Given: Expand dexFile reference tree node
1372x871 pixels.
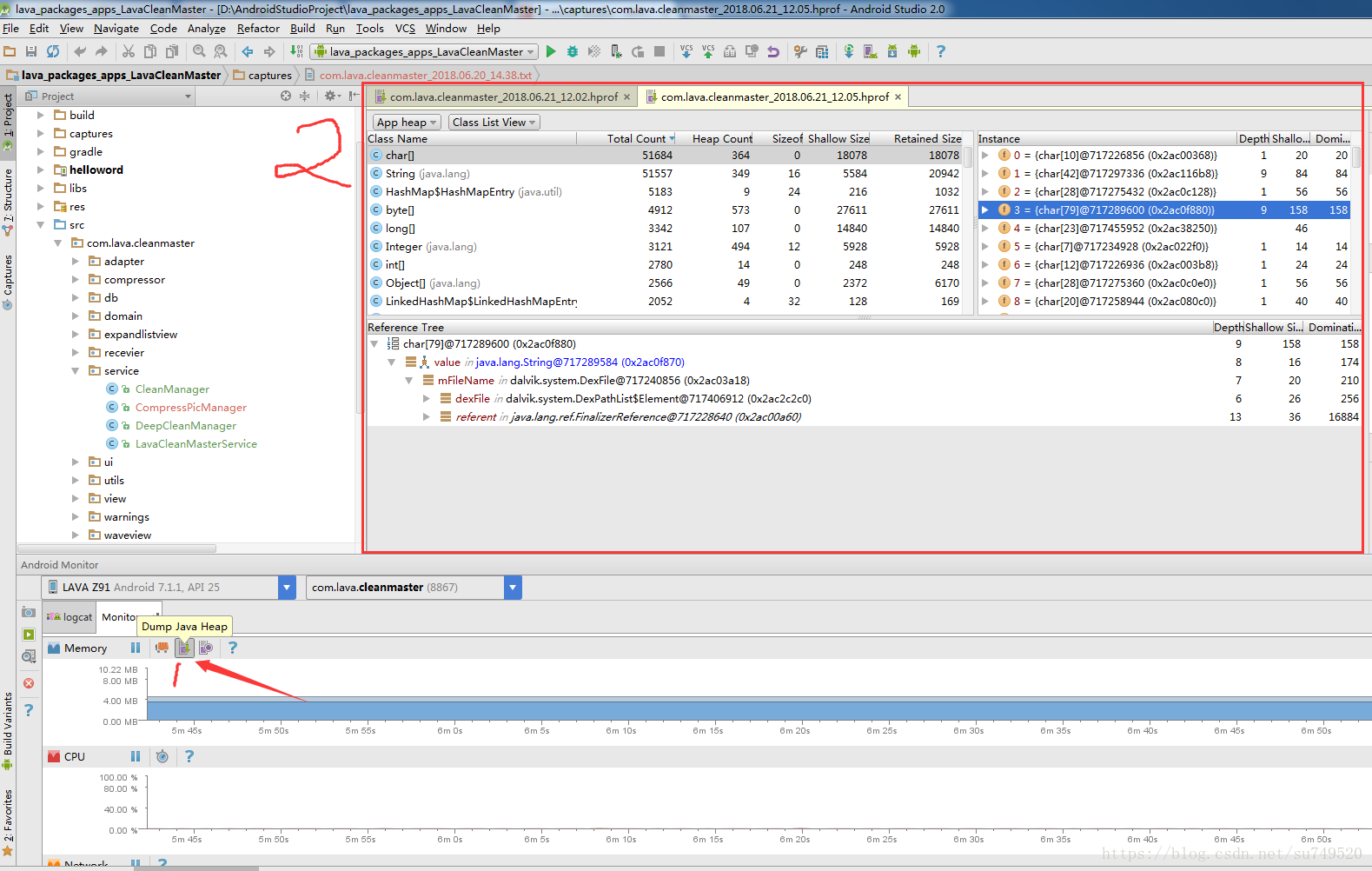Looking at the screenshot, I should tap(427, 399).
